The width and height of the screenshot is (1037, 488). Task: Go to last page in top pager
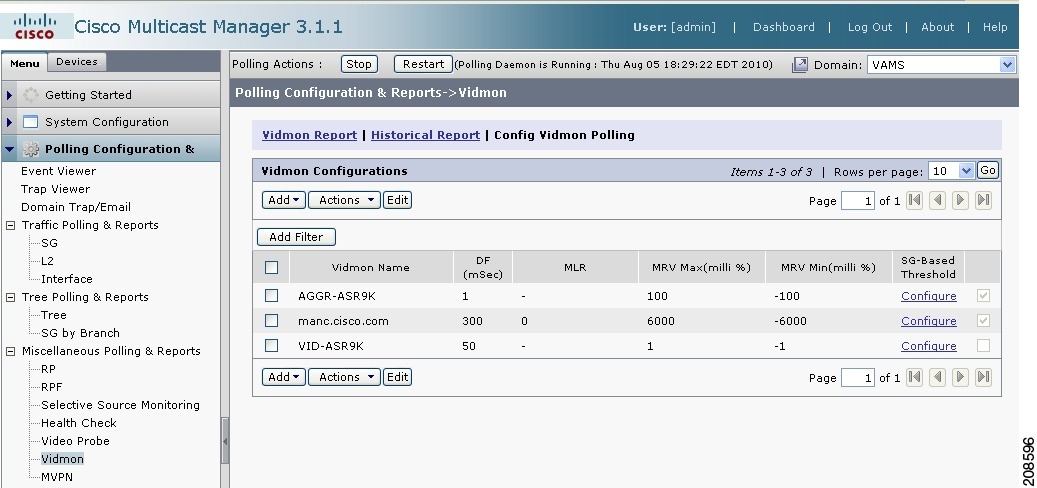point(983,200)
